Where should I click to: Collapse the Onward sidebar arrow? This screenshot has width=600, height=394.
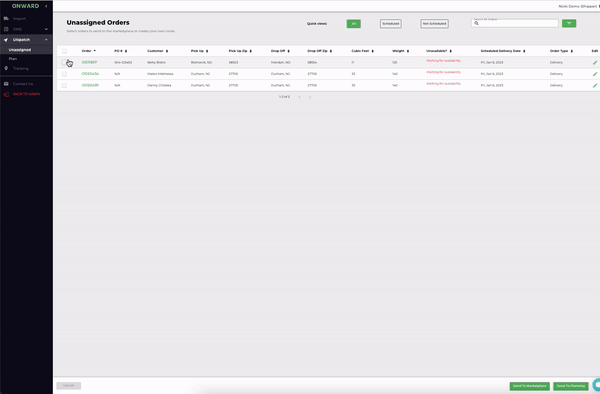tap(46, 6)
